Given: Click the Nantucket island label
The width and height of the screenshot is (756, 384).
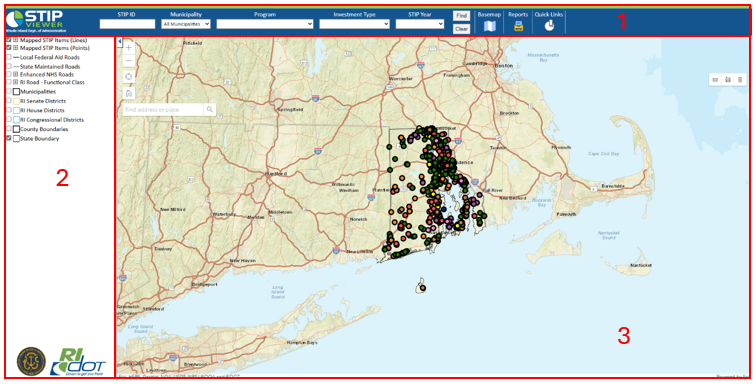Looking at the screenshot, I should [x=641, y=265].
